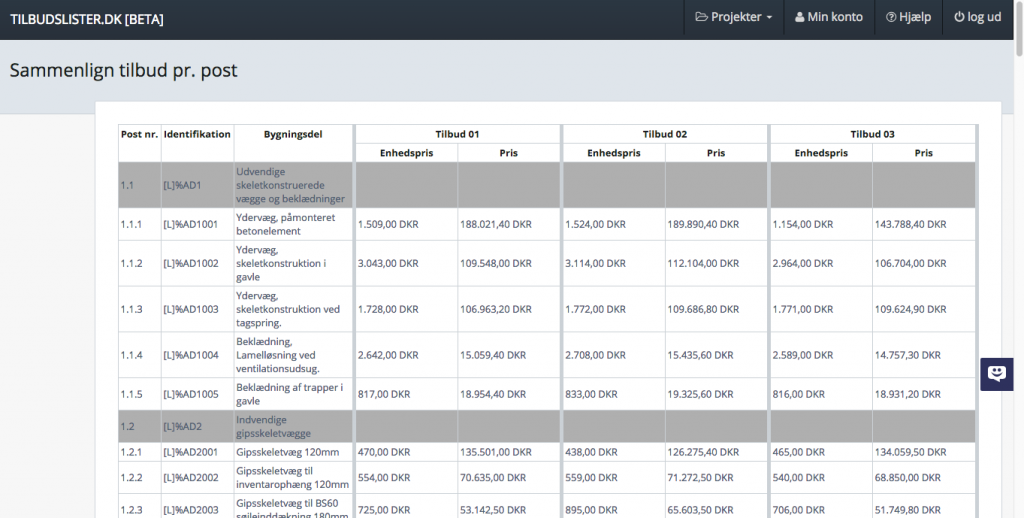Select identifier [L]%AD1004
1024x518 pixels.
click(x=191, y=355)
